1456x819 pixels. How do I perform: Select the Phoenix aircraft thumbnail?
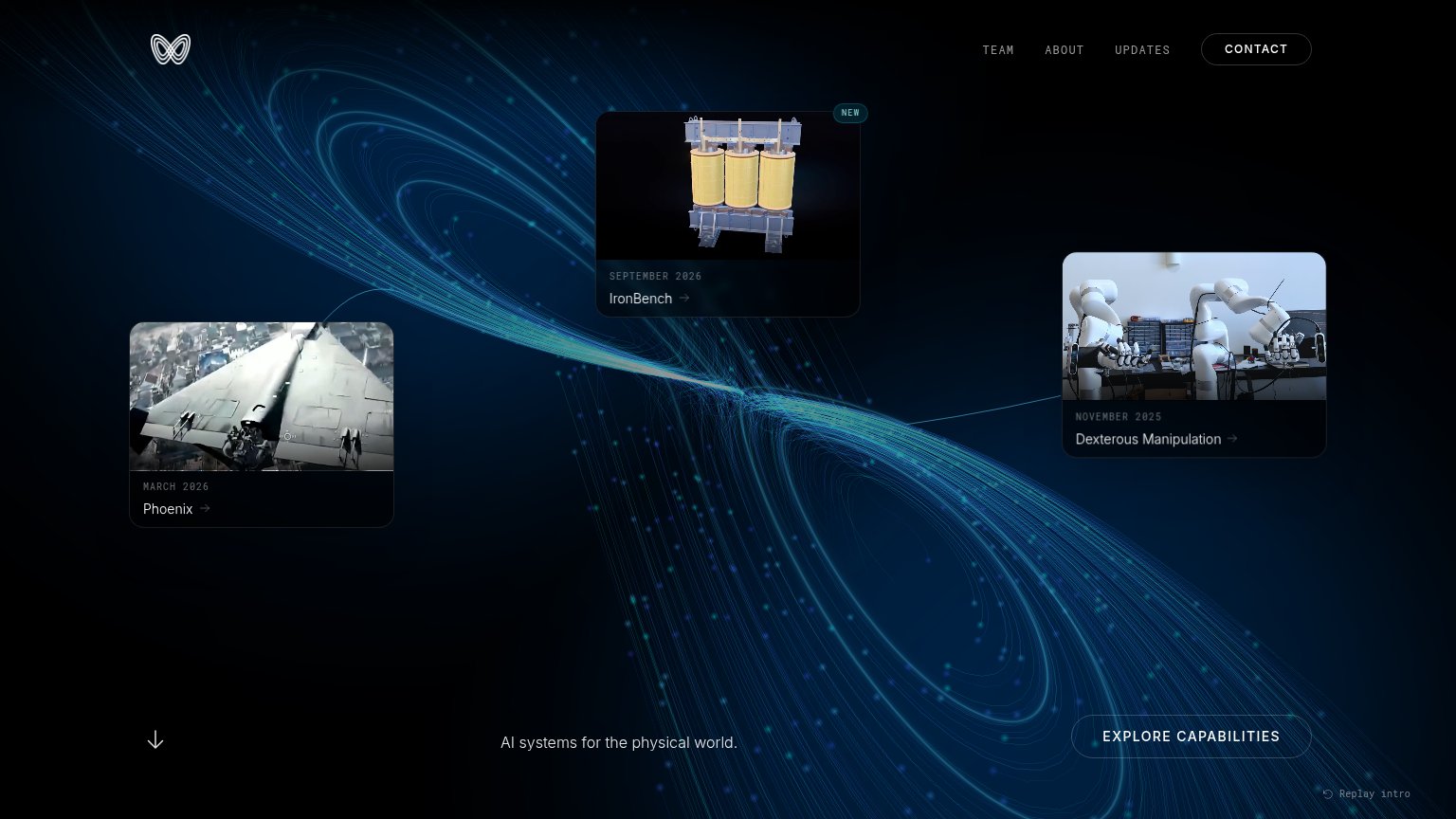click(262, 396)
